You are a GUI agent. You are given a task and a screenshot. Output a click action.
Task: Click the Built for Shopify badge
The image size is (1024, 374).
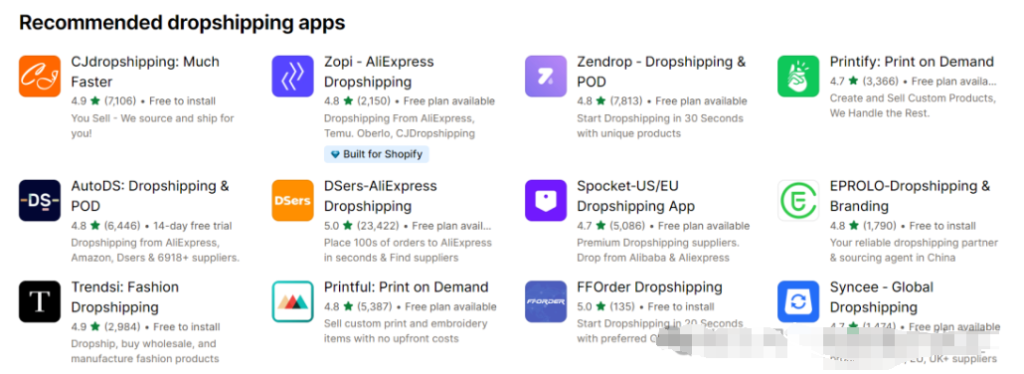[x=377, y=155]
